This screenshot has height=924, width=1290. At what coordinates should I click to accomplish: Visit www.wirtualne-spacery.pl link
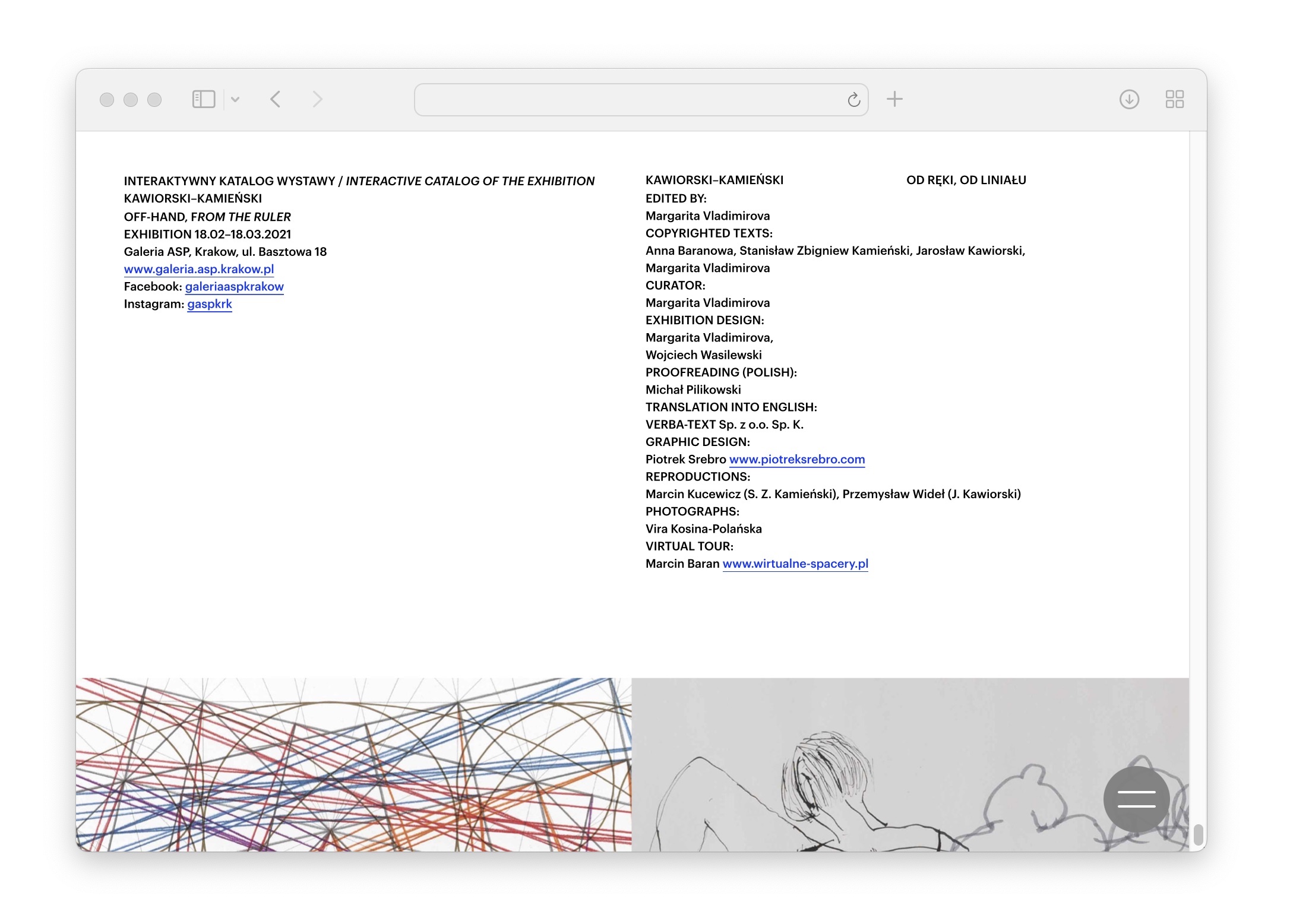[x=795, y=564]
